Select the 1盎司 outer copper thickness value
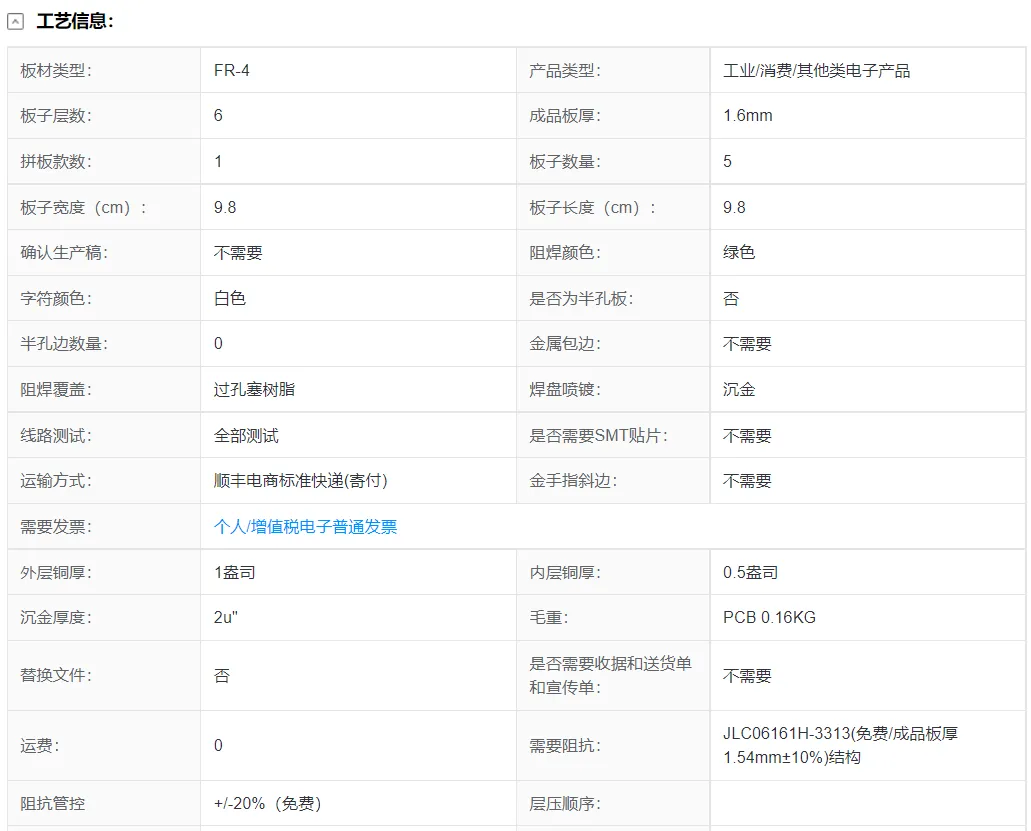The width and height of the screenshot is (1031, 831). (234, 573)
